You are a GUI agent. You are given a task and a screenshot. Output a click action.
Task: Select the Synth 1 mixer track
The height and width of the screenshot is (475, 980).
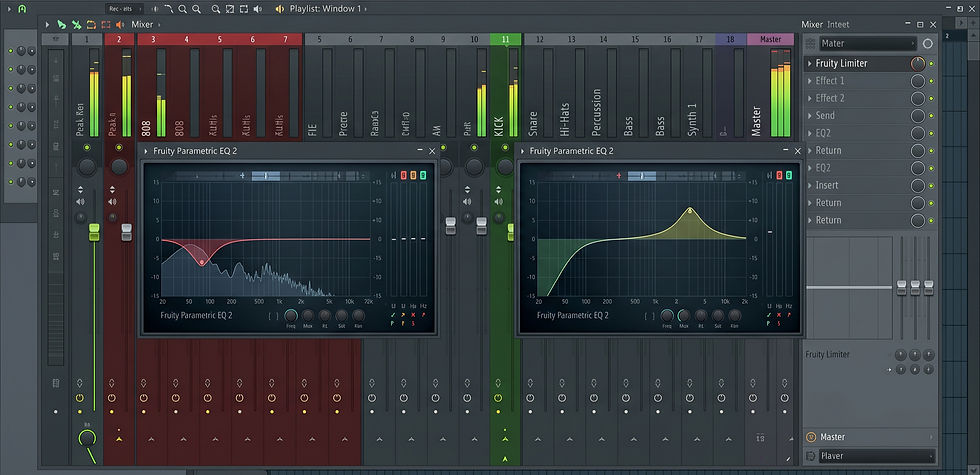(692, 120)
